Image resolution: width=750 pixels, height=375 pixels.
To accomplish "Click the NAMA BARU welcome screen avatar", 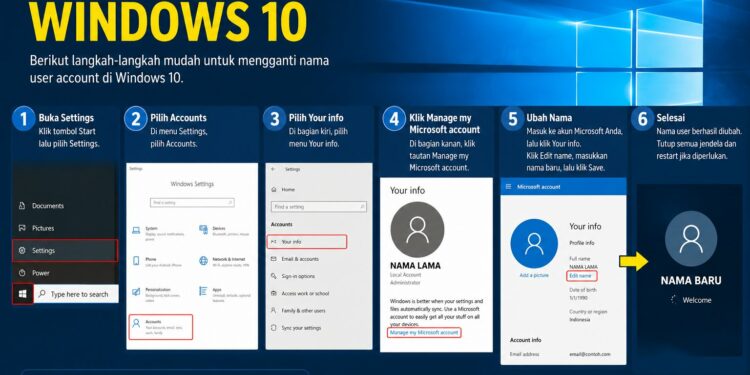I will click(691, 238).
